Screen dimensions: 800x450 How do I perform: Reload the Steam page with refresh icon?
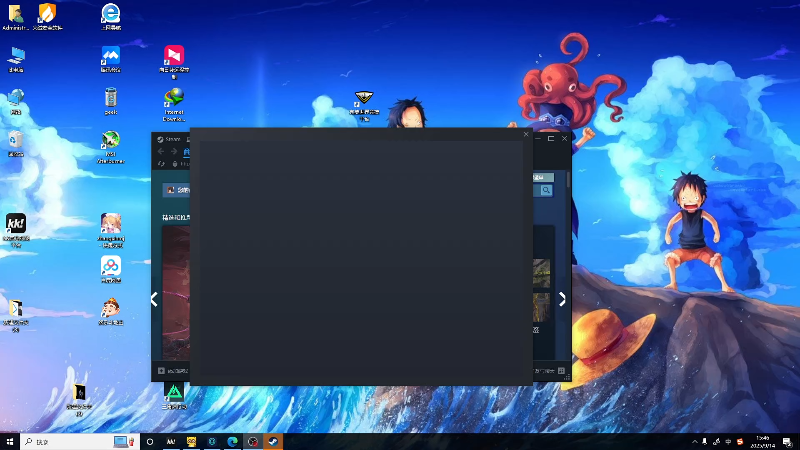click(x=161, y=164)
